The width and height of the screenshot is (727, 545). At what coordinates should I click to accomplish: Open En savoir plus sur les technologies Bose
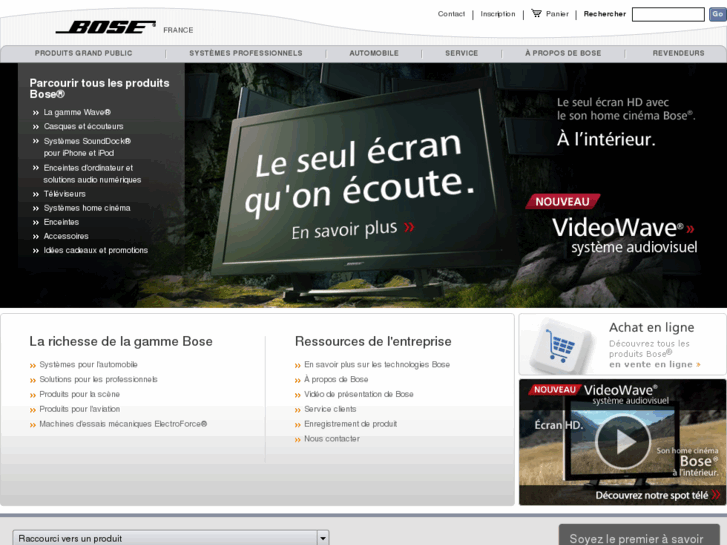[377, 365]
